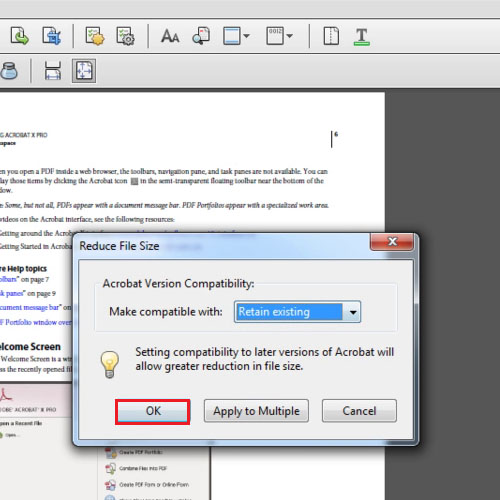Click the 'Acrobat Version Compatibility:' group label
This screenshot has width=500, height=500.
[178, 283]
